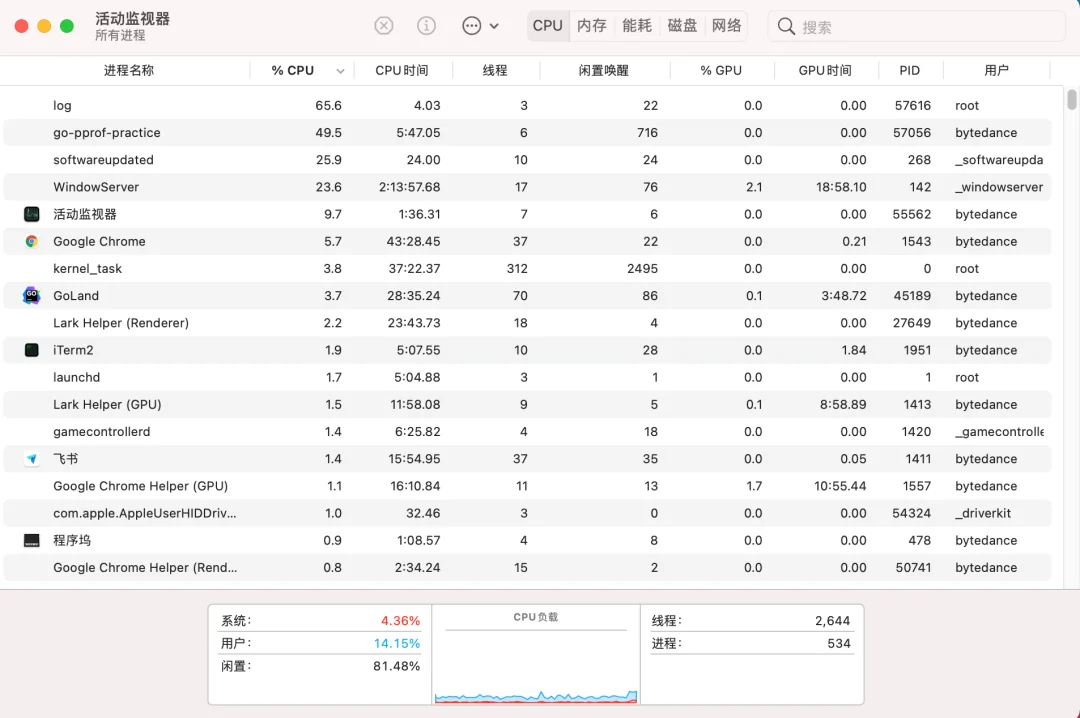Image resolution: width=1080 pixels, height=718 pixels.
Task: Click the 线程 count 2,644
Action: click(832, 621)
